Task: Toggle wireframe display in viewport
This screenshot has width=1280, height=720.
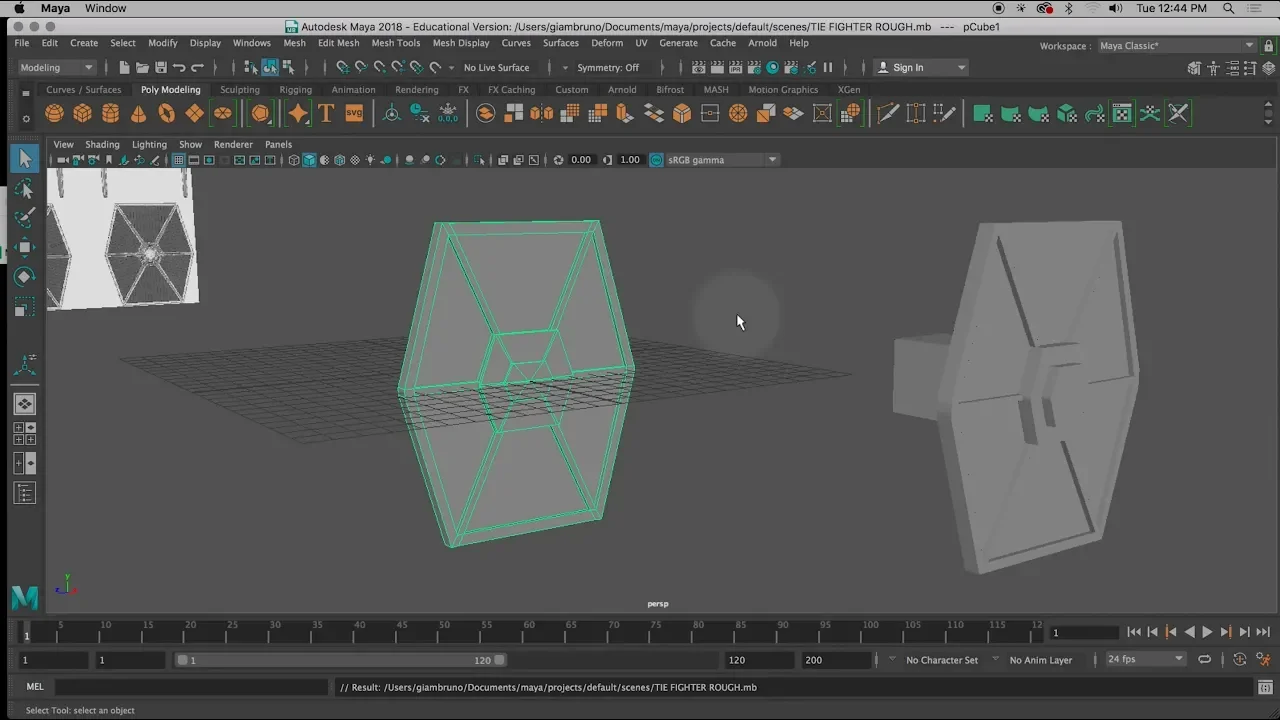Action: click(294, 160)
